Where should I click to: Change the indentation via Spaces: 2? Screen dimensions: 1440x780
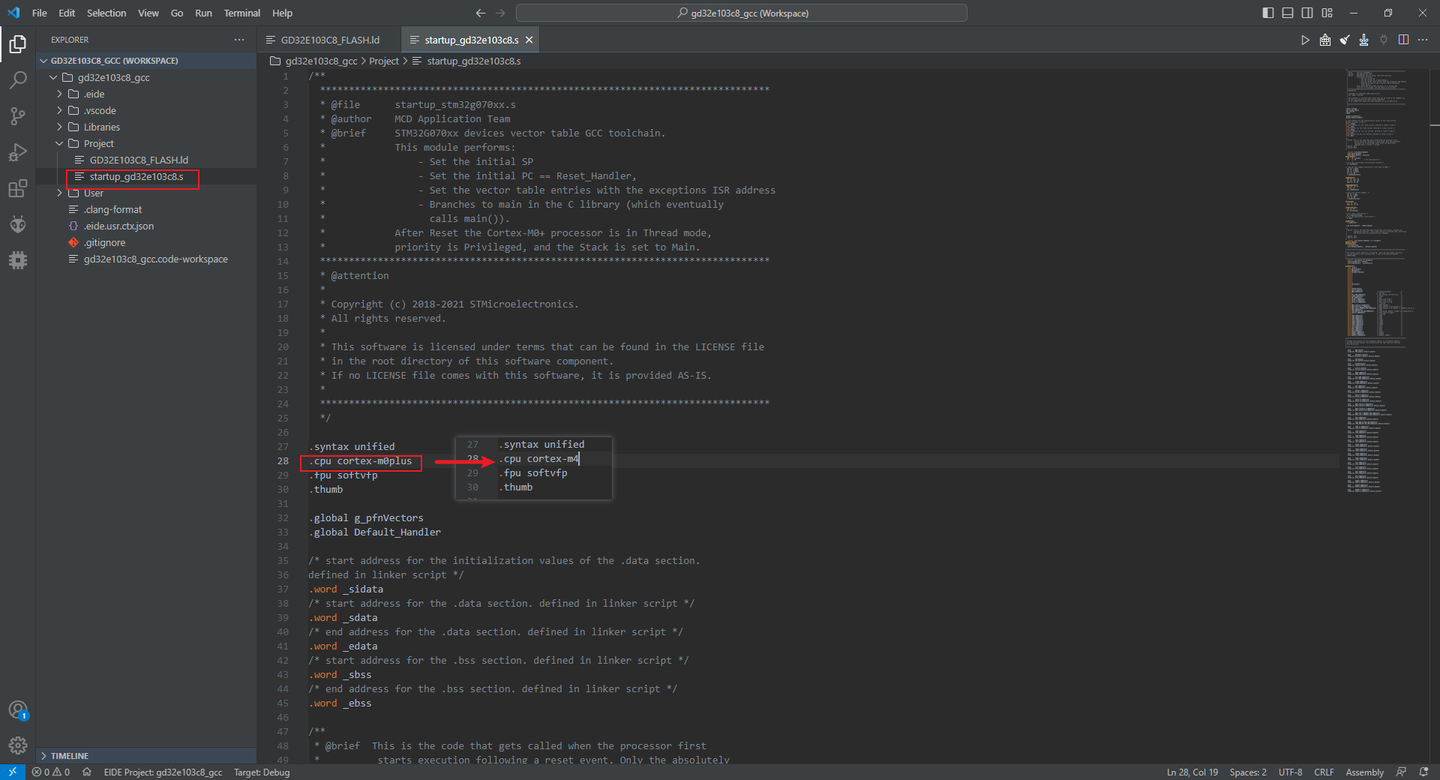(1247, 771)
